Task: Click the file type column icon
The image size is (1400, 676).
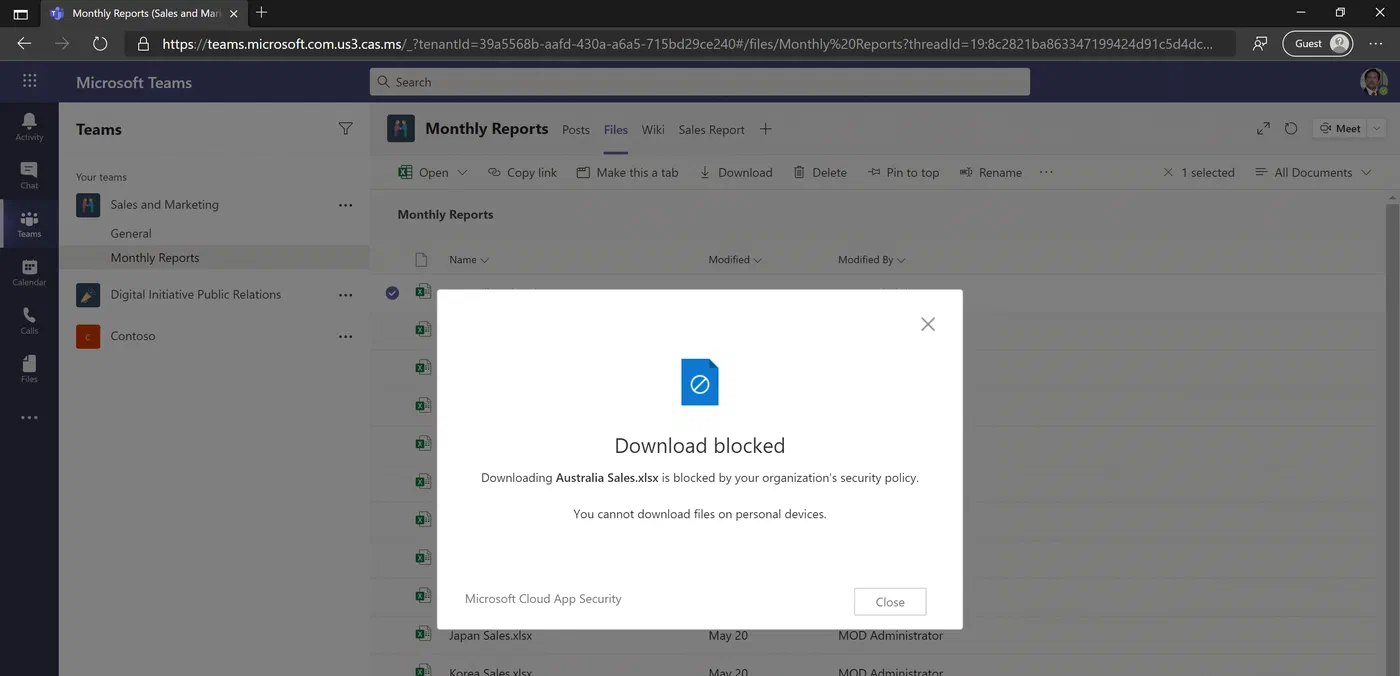Action: (421, 260)
